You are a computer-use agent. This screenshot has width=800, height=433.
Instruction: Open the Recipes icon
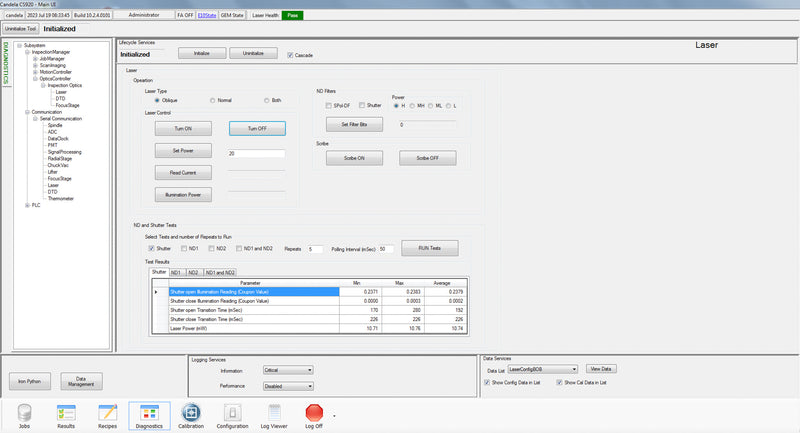108,412
